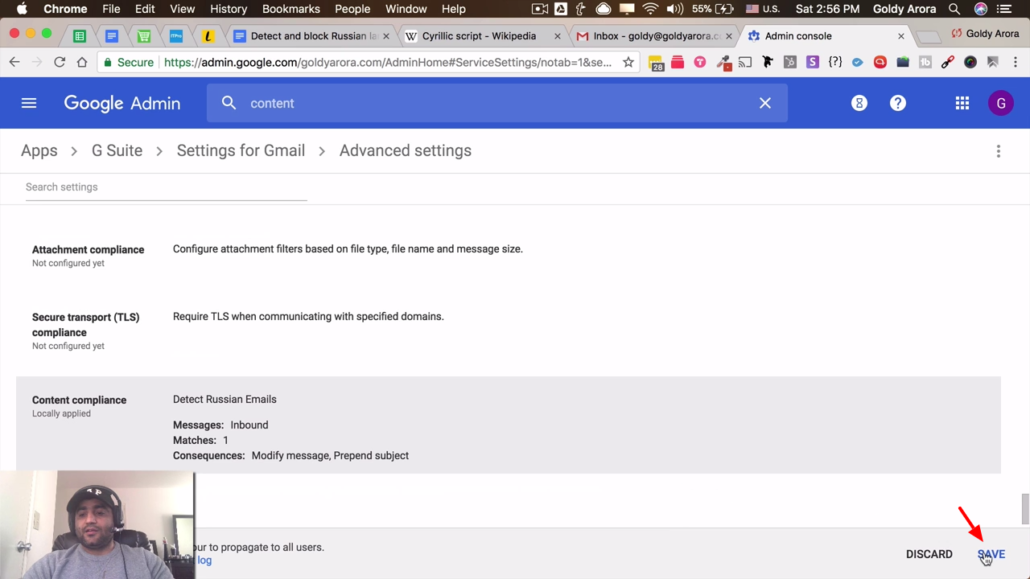Click the volume icon in menu bar
This screenshot has height=579, width=1030.
674,9
